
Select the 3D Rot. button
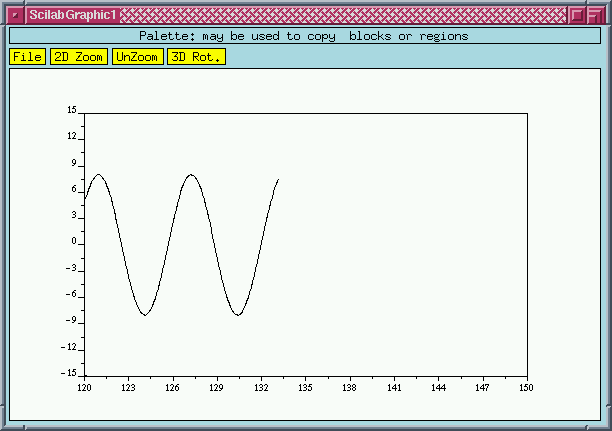pyautogui.click(x=196, y=57)
